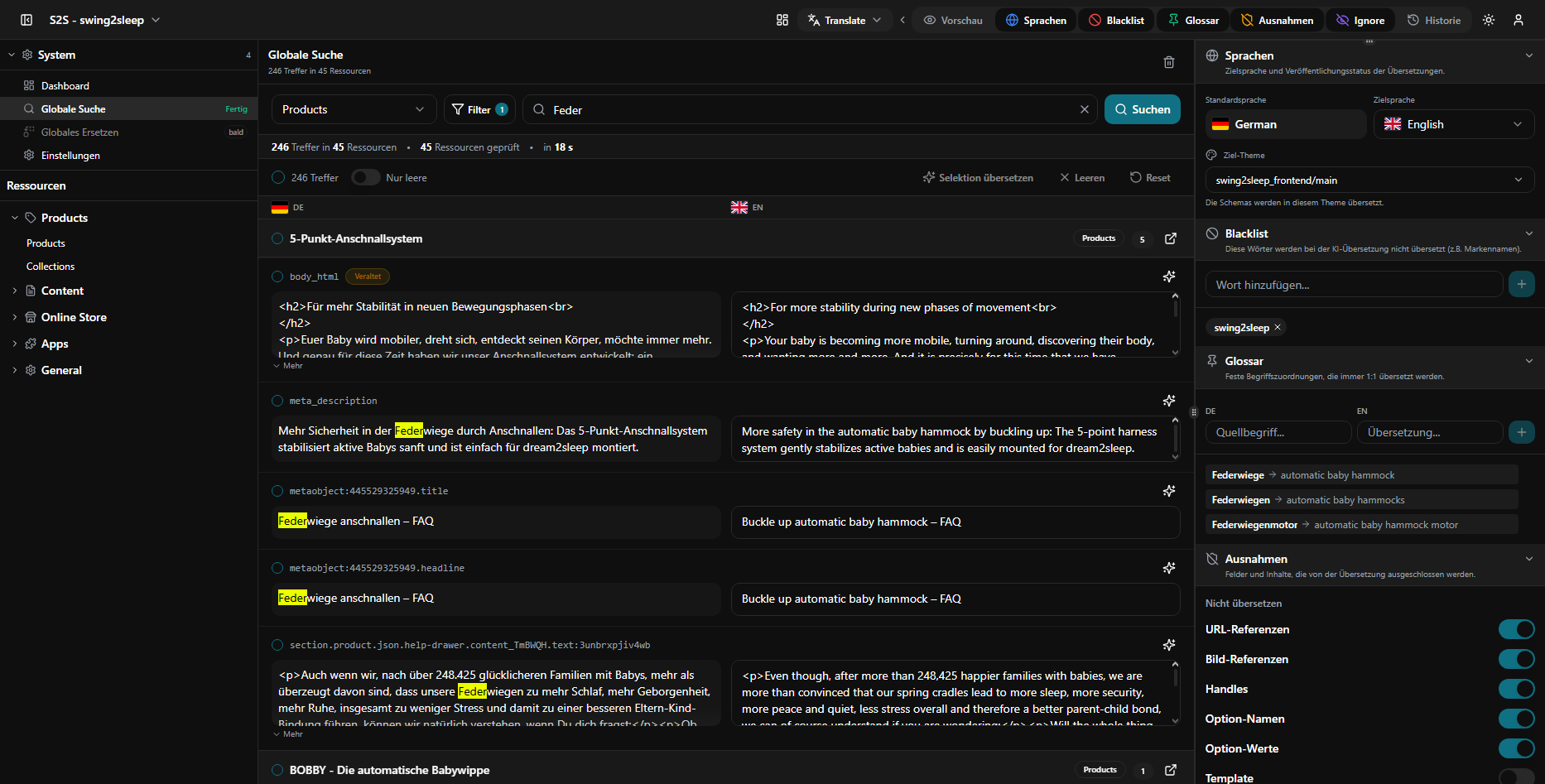The height and width of the screenshot is (784, 1545).
Task: Translate metaobject title field with sparkle icon
Action: coord(1169,491)
